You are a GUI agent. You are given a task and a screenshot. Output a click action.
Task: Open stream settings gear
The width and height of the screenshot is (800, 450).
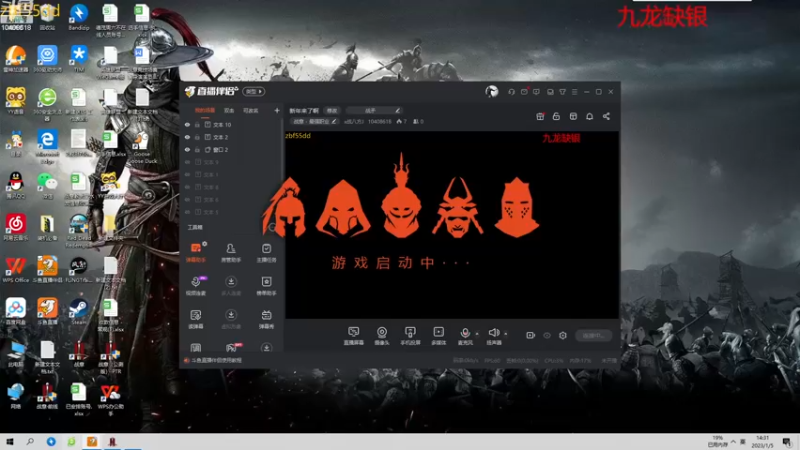tap(563, 336)
